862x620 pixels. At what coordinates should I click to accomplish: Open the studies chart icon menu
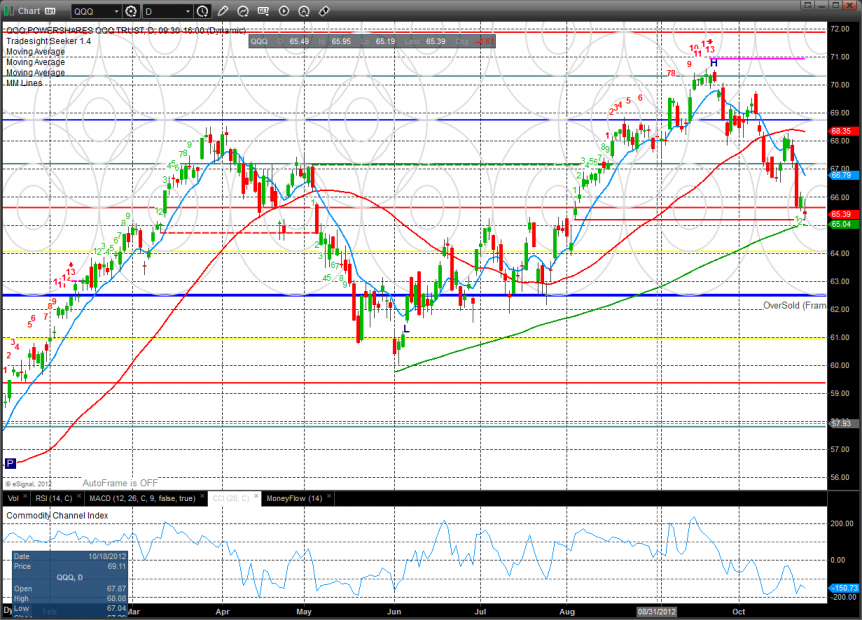coord(243,11)
